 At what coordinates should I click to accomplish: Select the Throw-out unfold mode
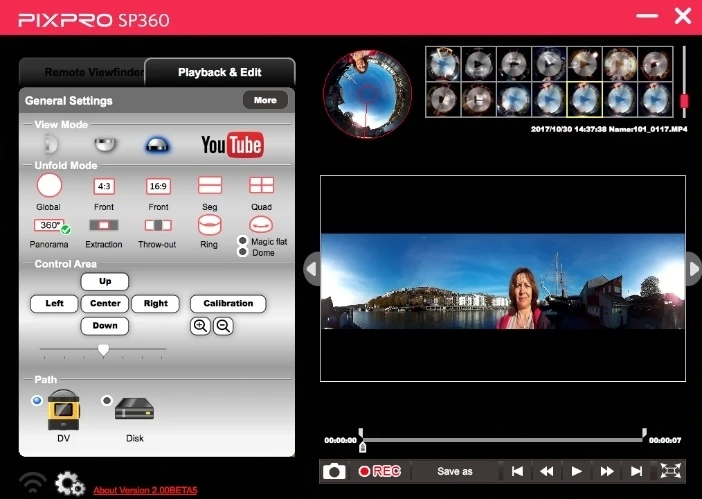[158, 225]
